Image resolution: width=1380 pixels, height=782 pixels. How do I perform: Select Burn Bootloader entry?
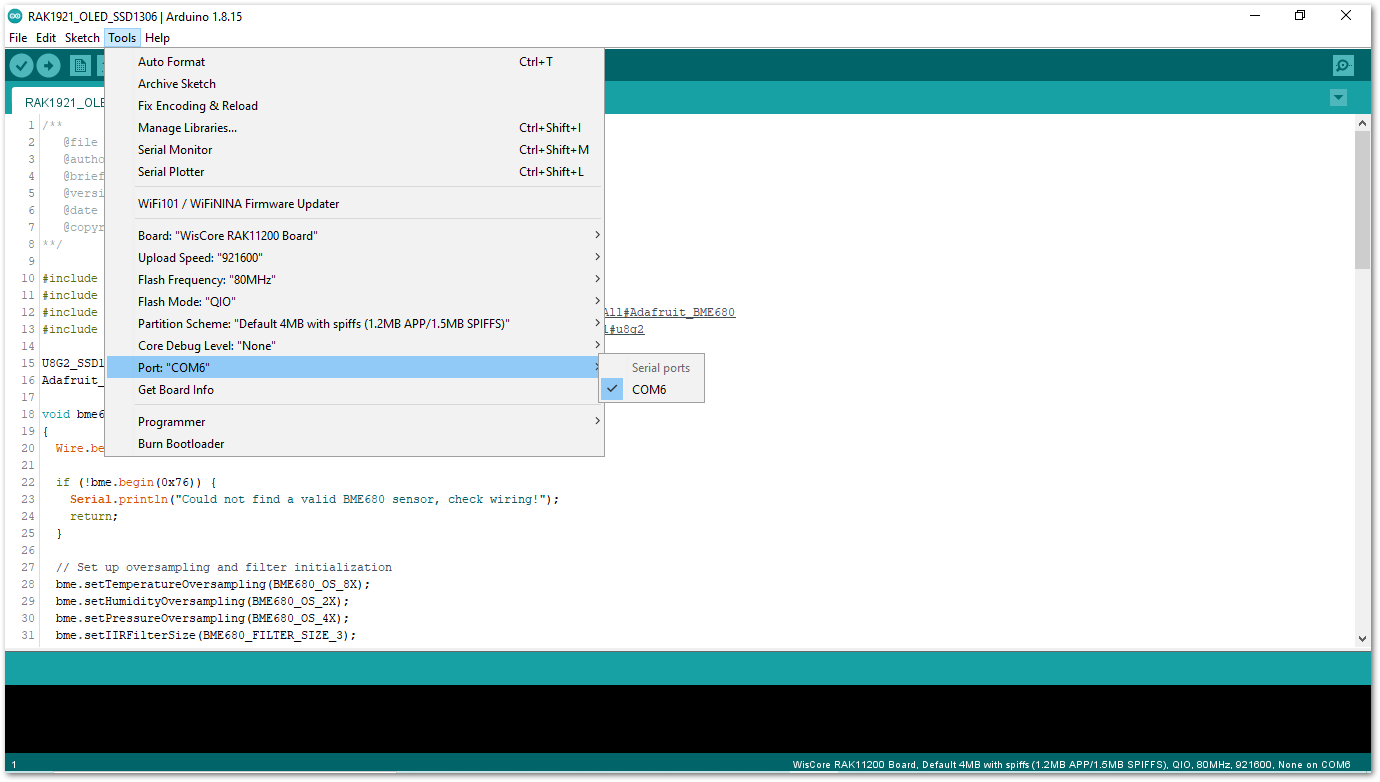point(355,444)
